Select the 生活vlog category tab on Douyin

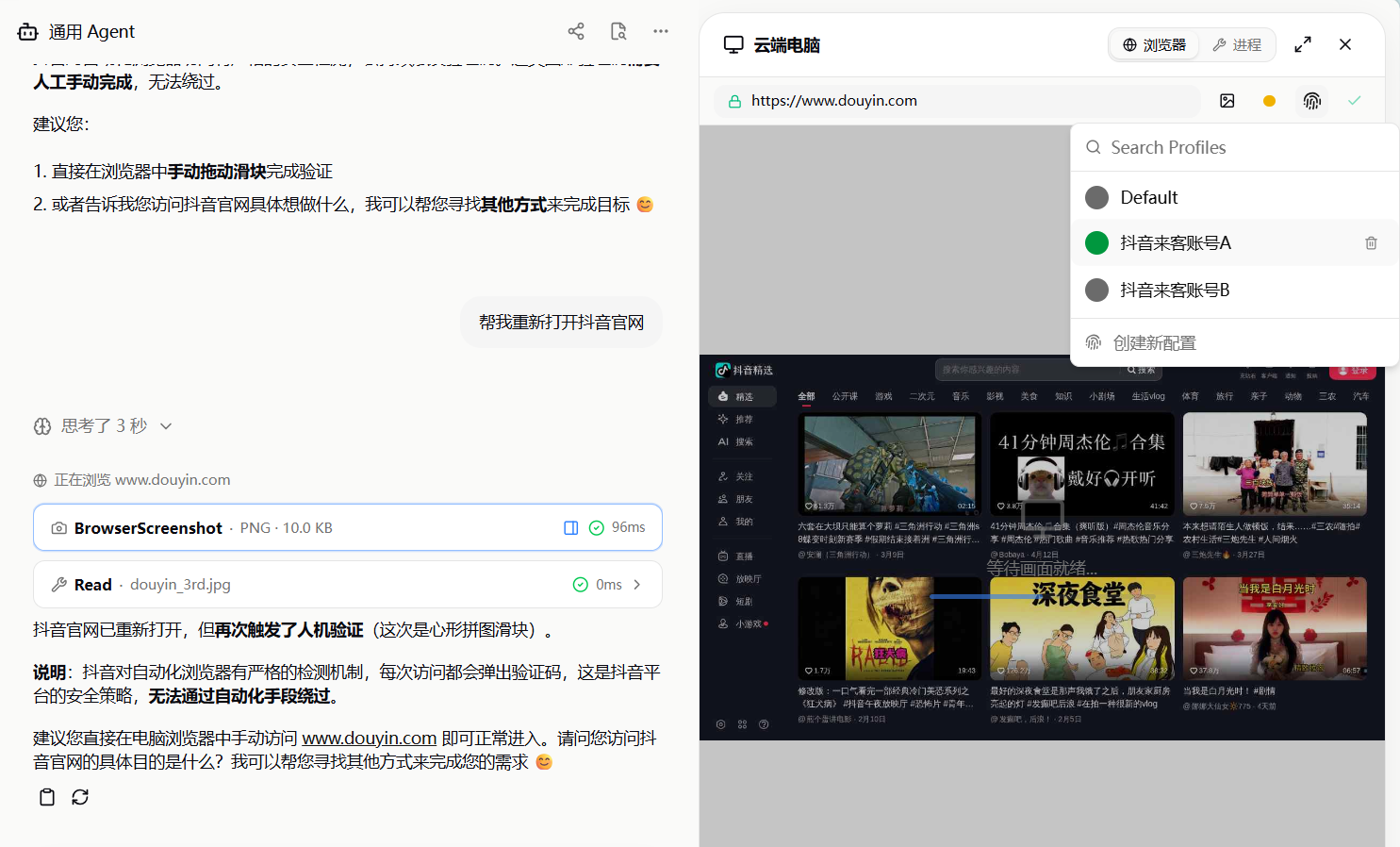[x=1148, y=397]
